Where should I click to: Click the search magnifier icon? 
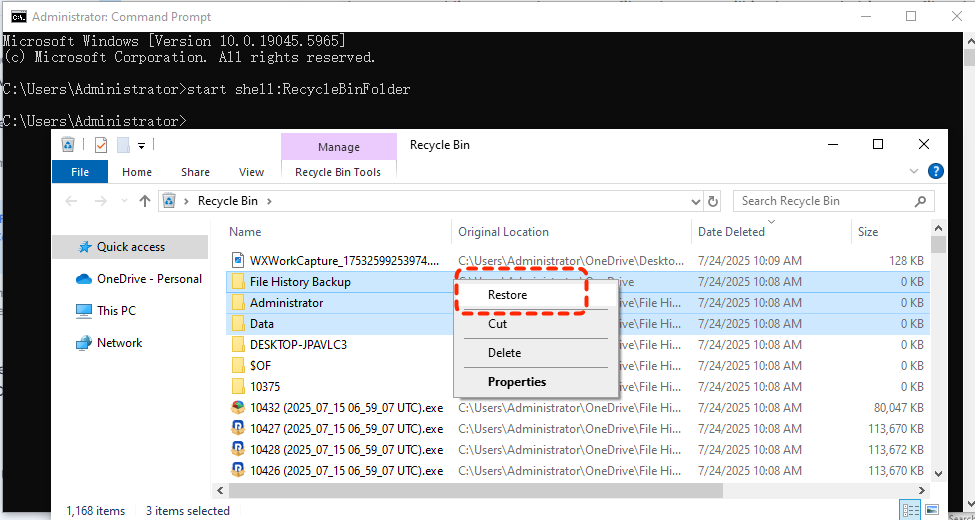tap(920, 201)
